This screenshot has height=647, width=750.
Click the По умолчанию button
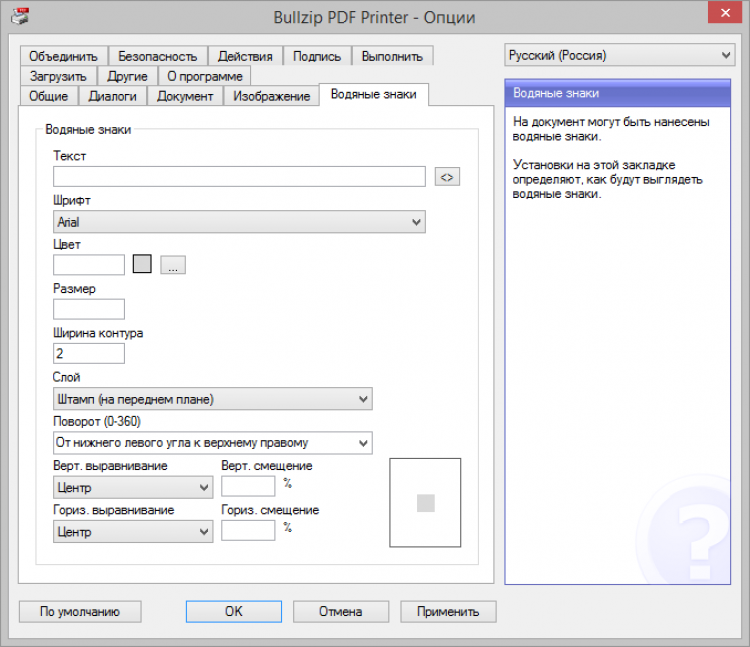coord(80,612)
